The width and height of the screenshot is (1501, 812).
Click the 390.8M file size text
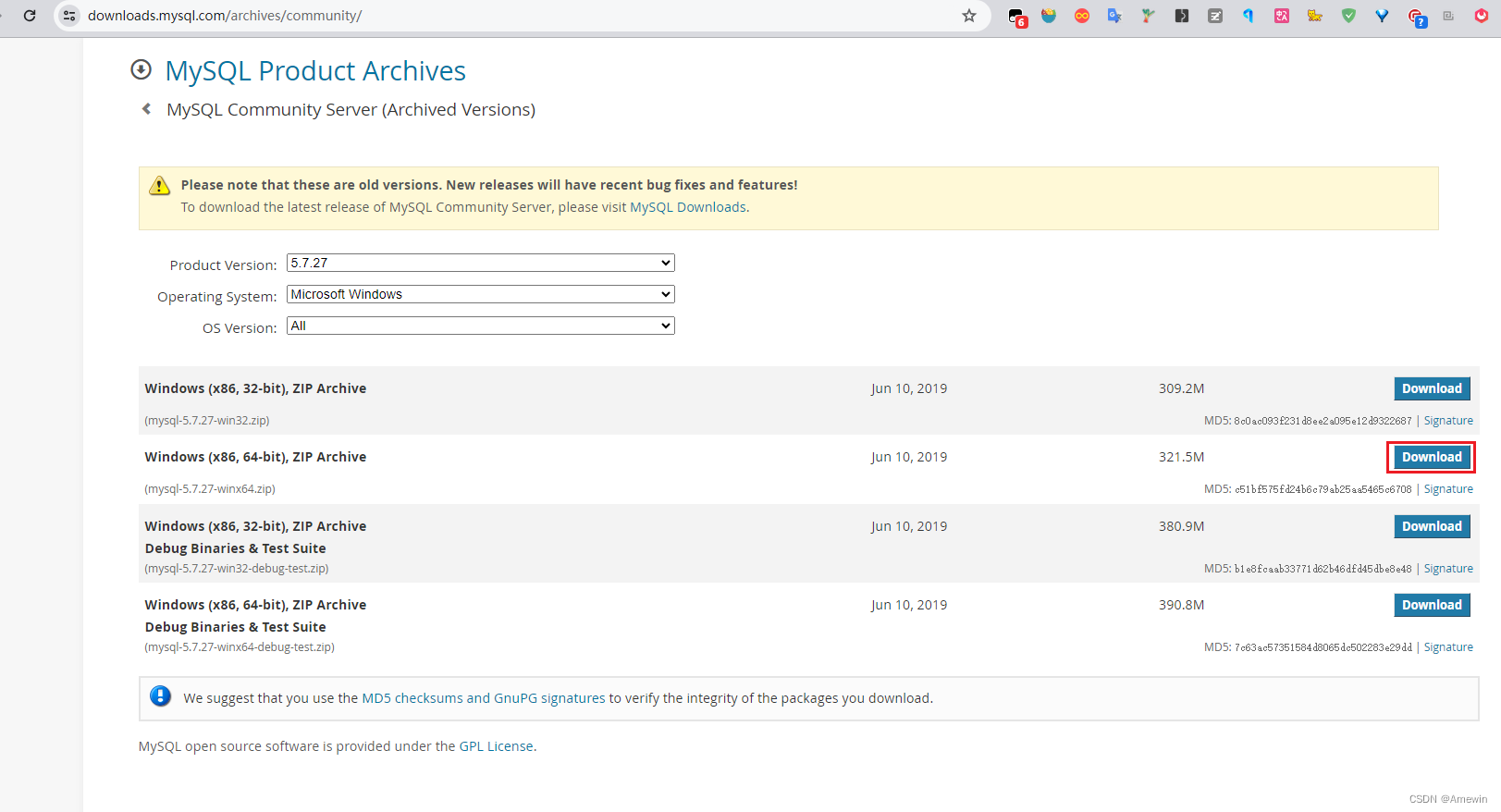pyautogui.click(x=1181, y=605)
